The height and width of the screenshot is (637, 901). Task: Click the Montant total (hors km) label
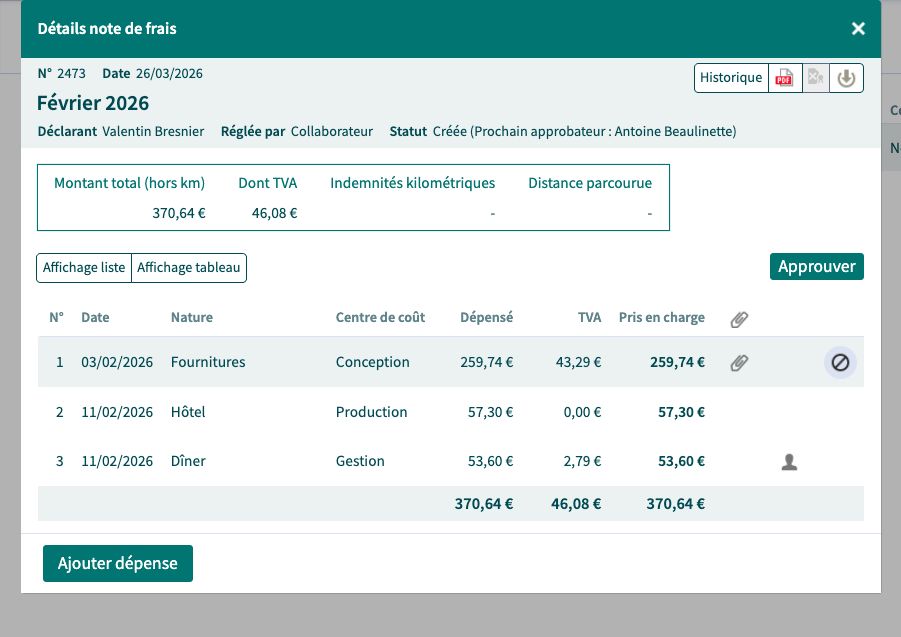[x=129, y=183]
